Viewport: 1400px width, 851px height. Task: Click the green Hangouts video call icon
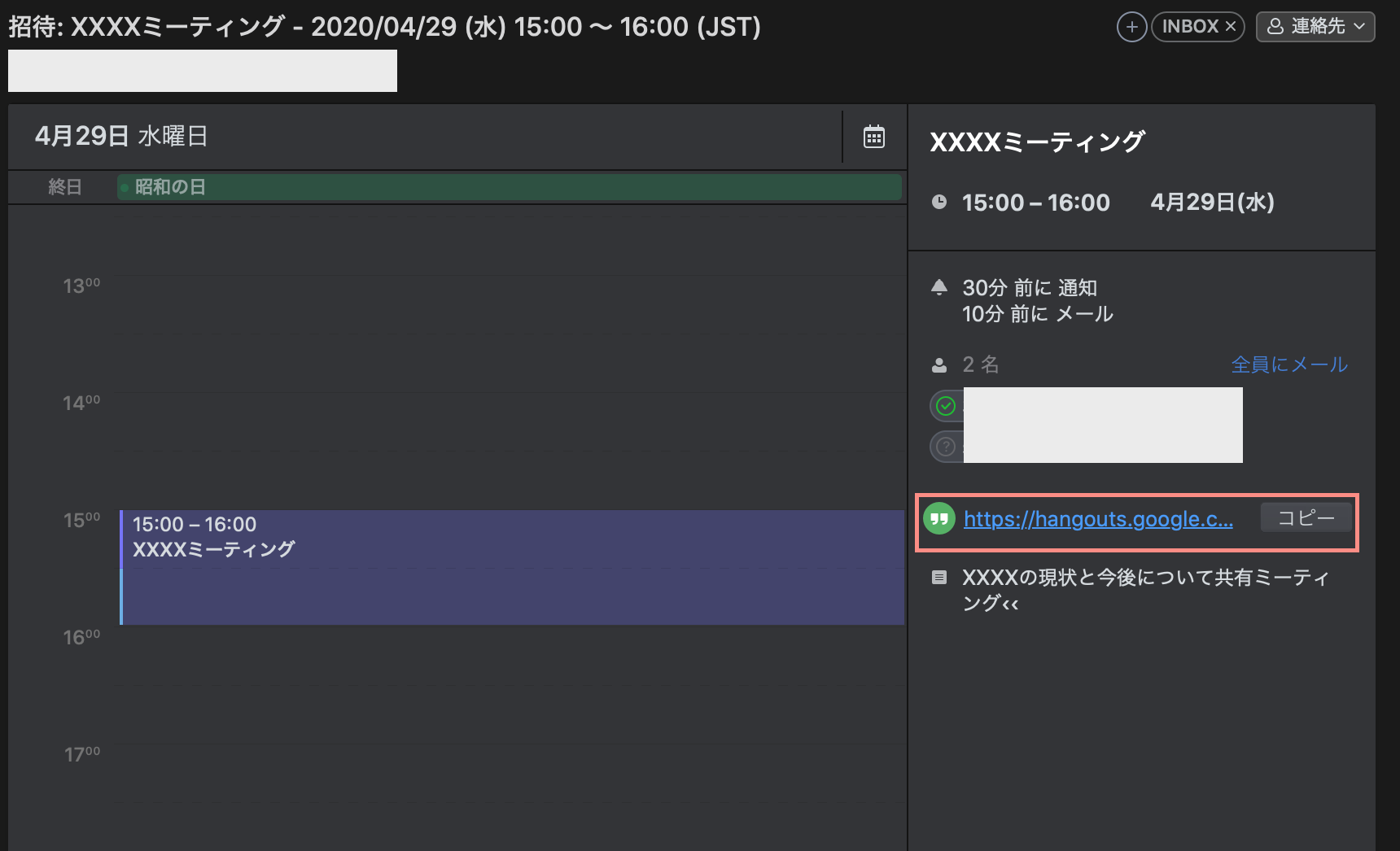coord(939,518)
